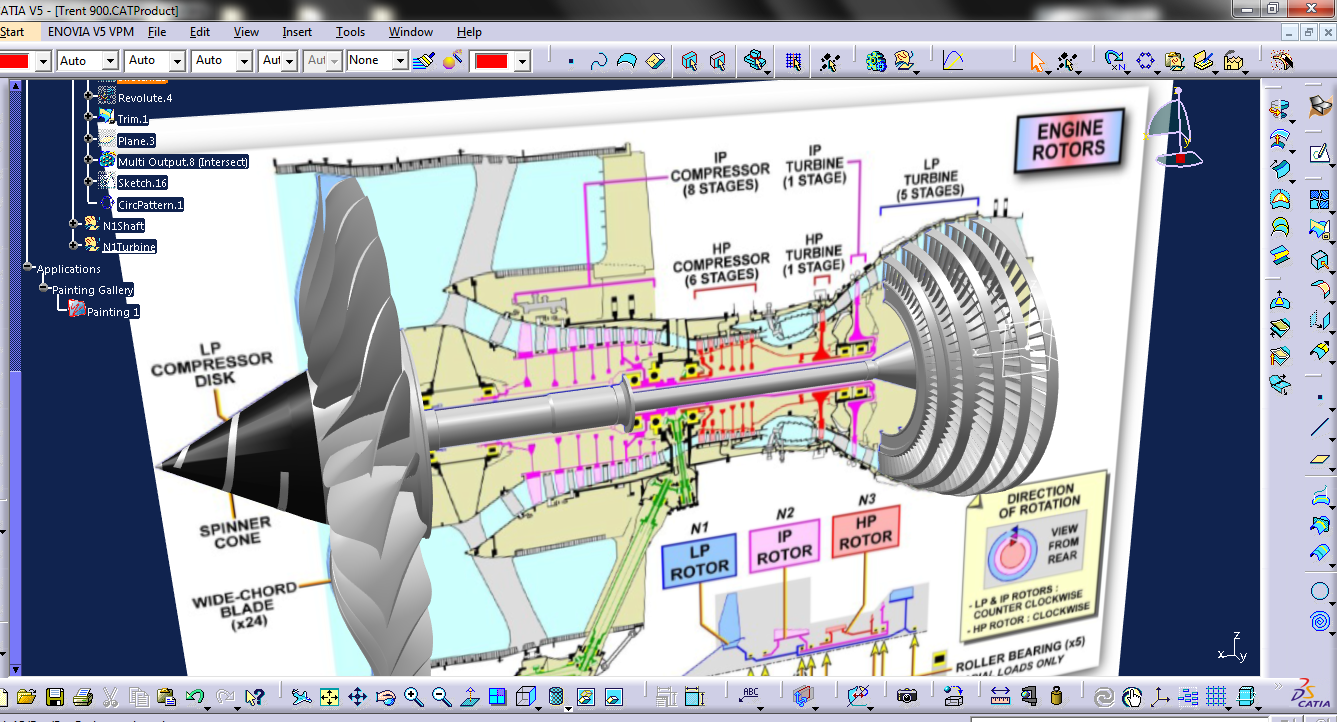This screenshot has height=722, width=1337.
Task: Select Trim.1 in the tree
Action: coord(133,119)
